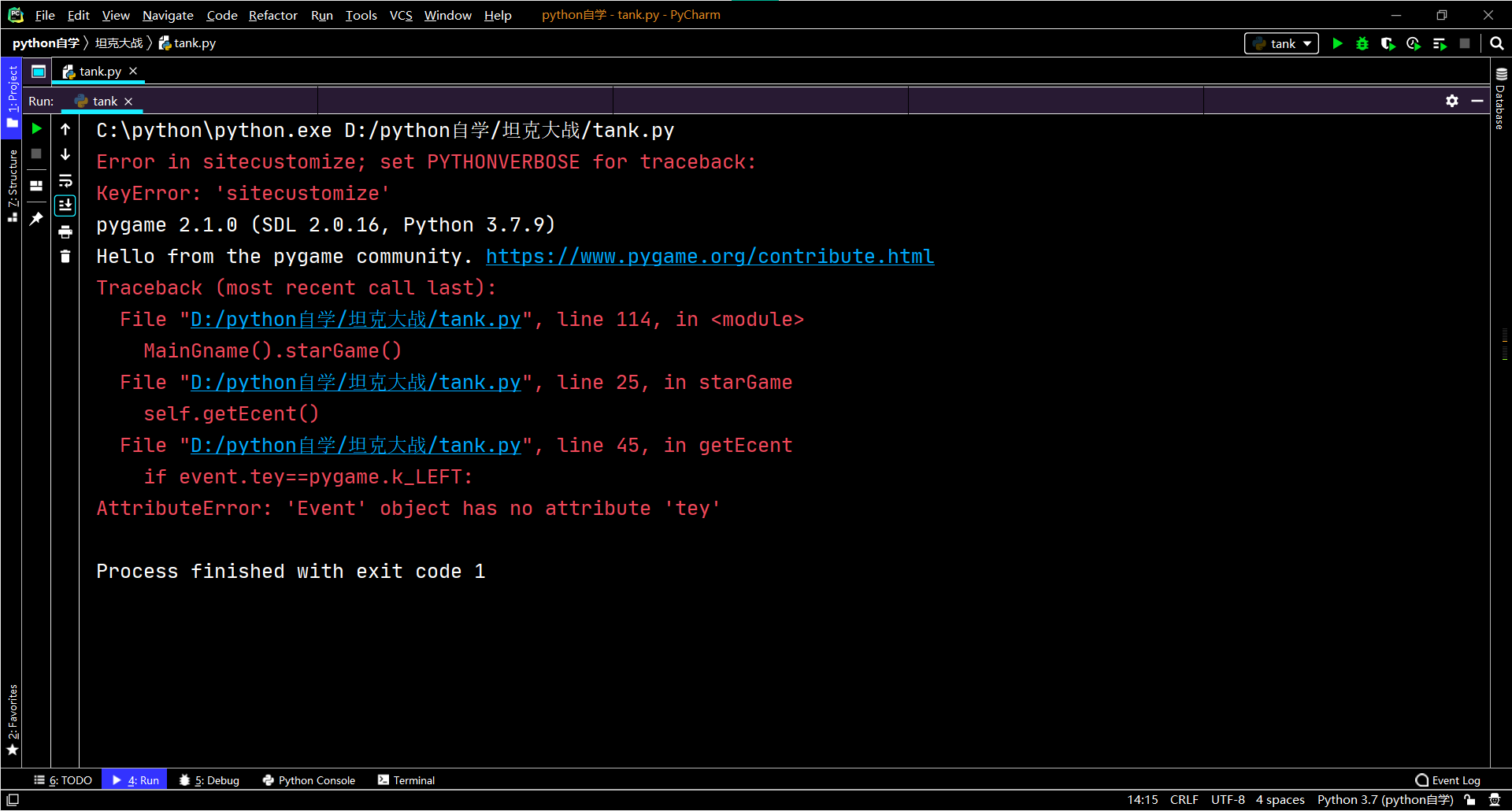Open the Event Log
This screenshot has height=811, width=1512.
coord(1447,780)
